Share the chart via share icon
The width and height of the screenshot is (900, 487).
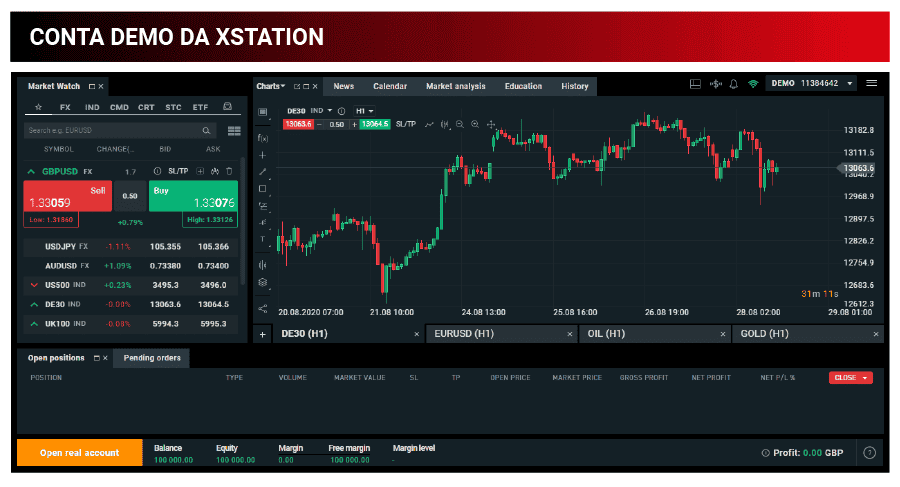point(263,308)
